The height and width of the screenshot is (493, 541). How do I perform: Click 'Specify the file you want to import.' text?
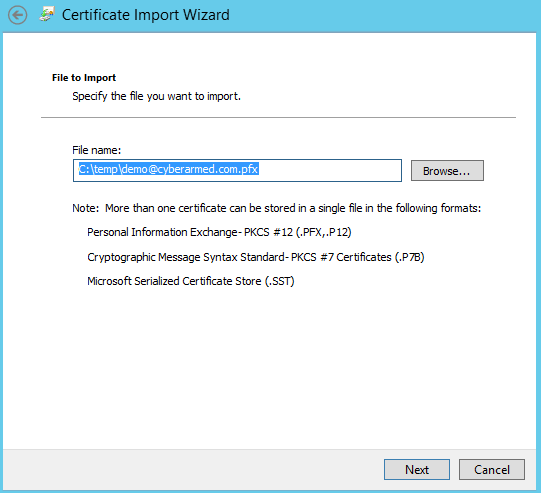(x=156, y=96)
